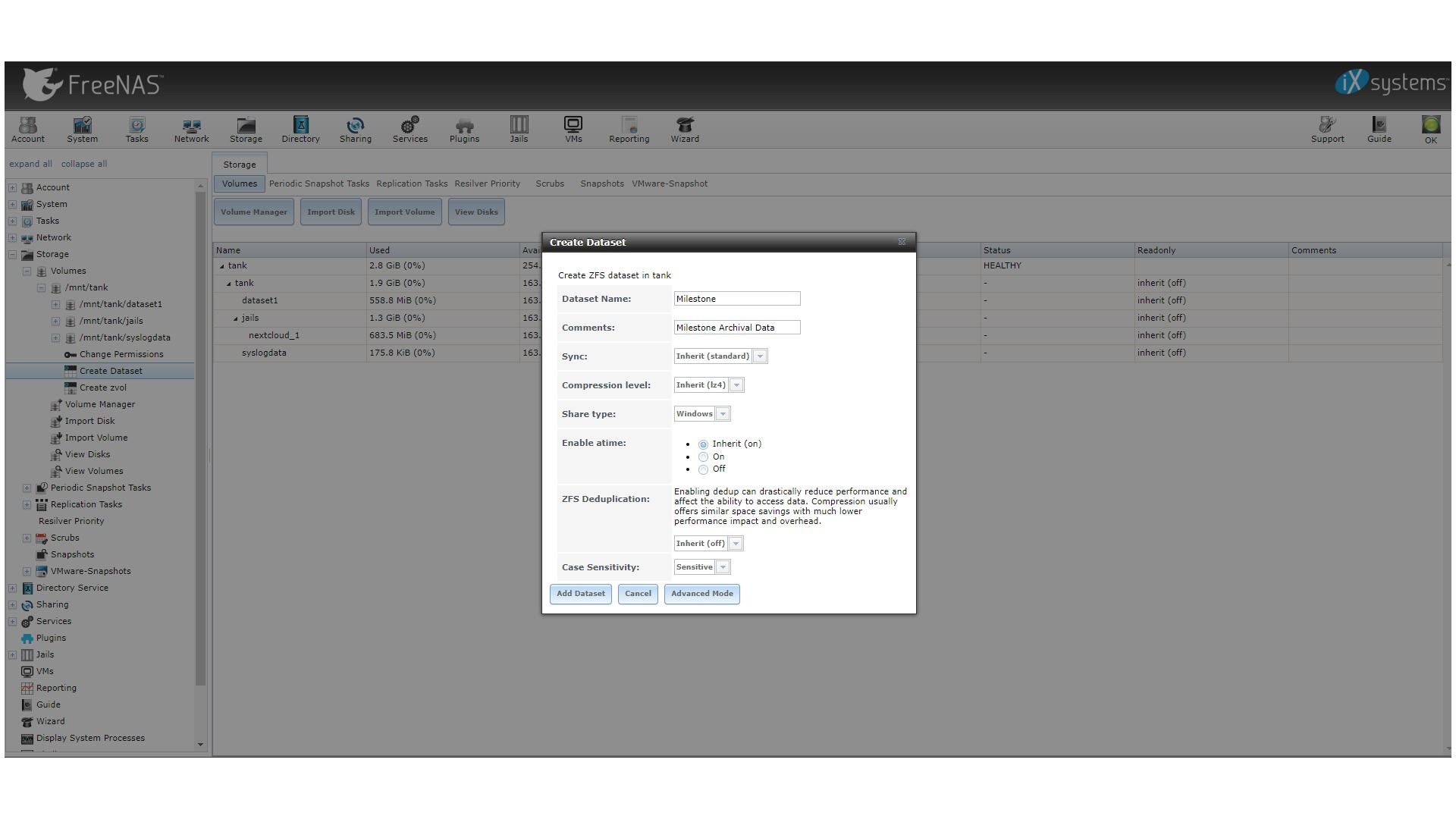Select Create zvol in sidebar tree
Viewport: 1456px width, 819px height.
click(x=103, y=388)
